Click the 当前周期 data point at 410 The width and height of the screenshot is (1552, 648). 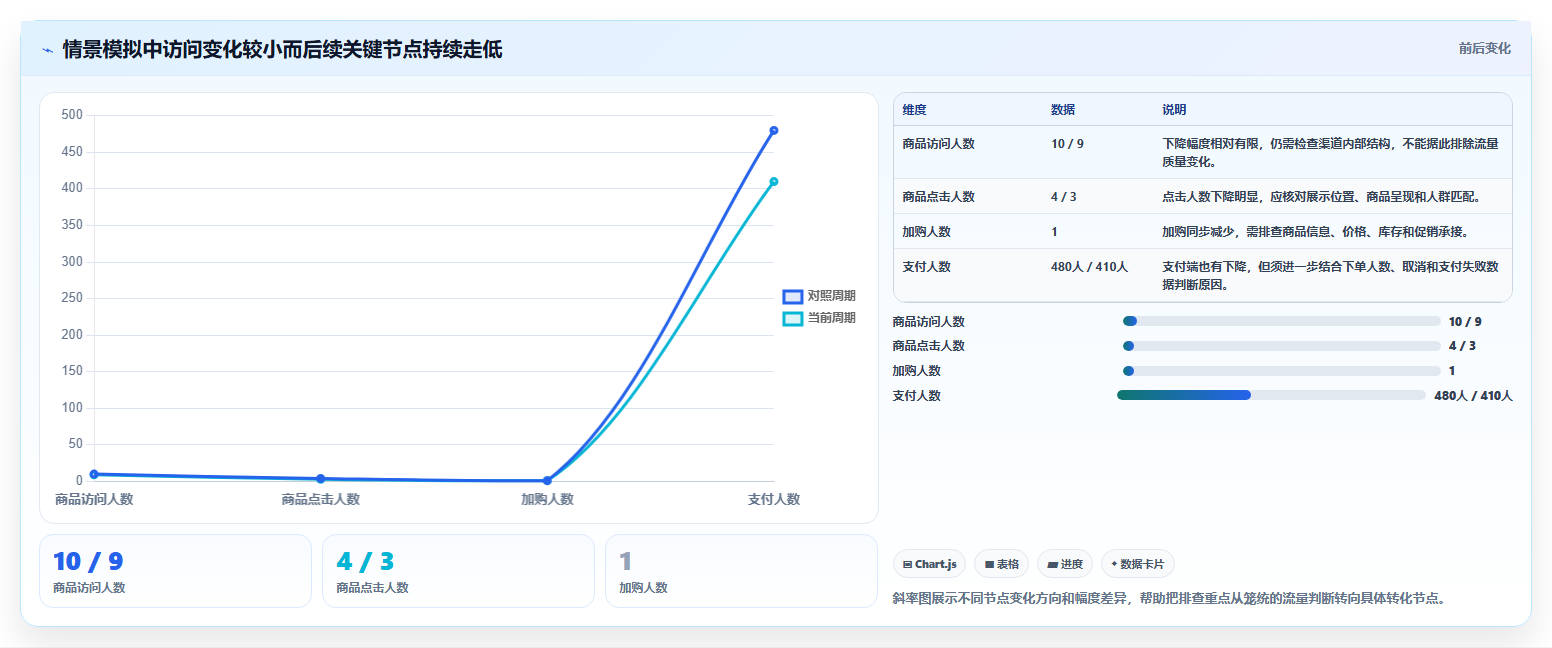(x=774, y=181)
